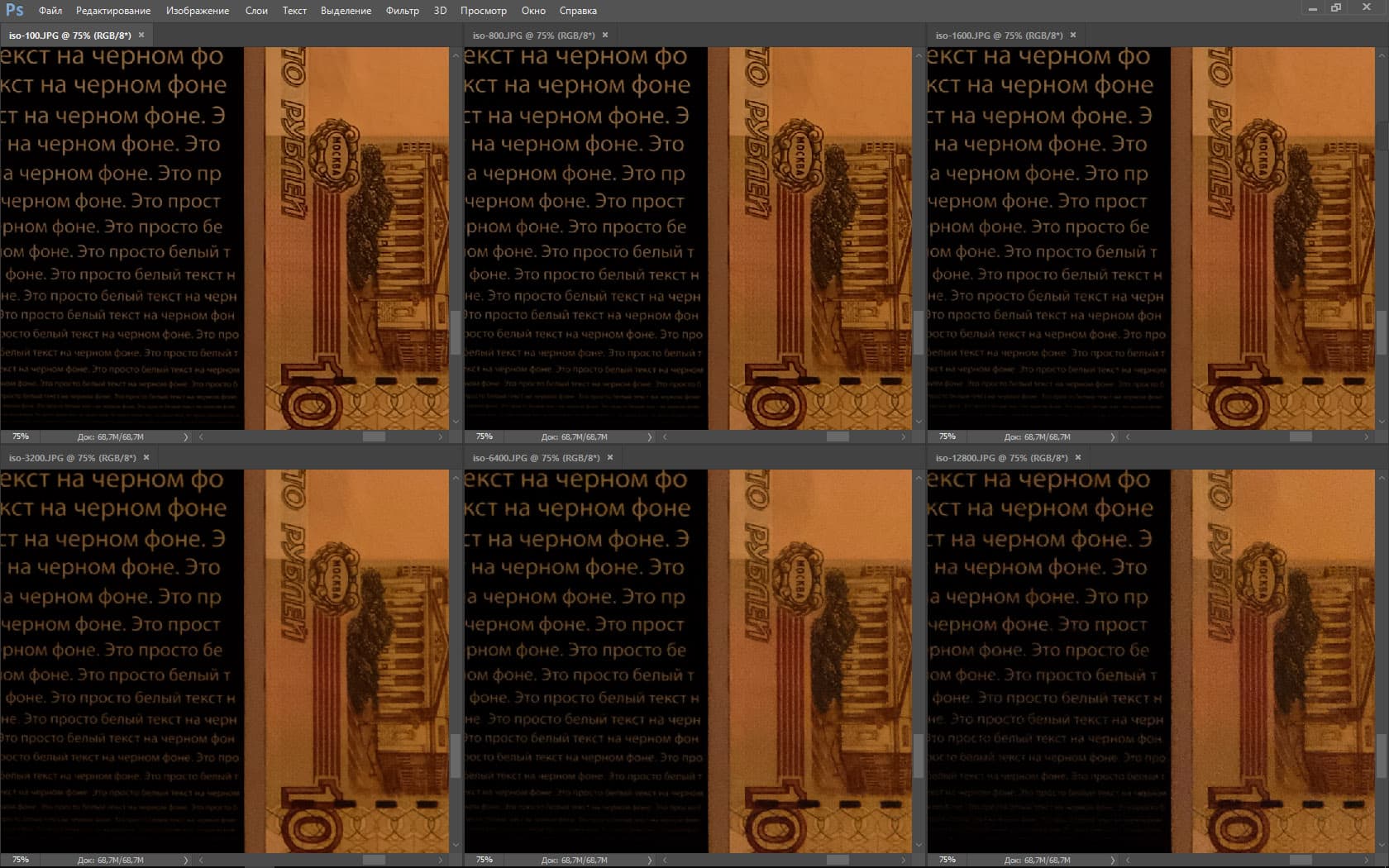
Task: Click scroll-left arrow in iso-100.JPG window
Action: (x=201, y=436)
